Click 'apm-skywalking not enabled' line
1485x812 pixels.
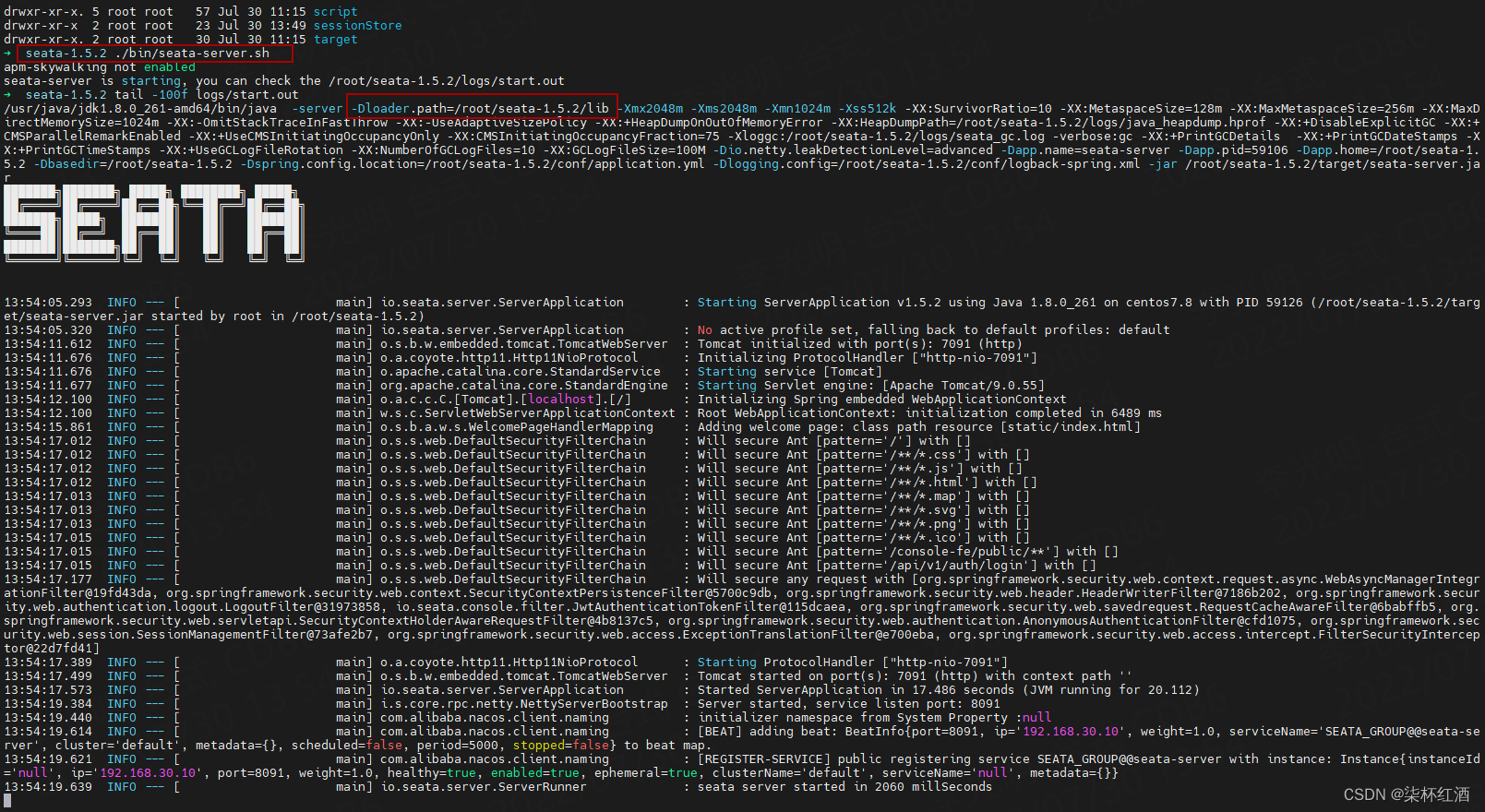(x=100, y=67)
